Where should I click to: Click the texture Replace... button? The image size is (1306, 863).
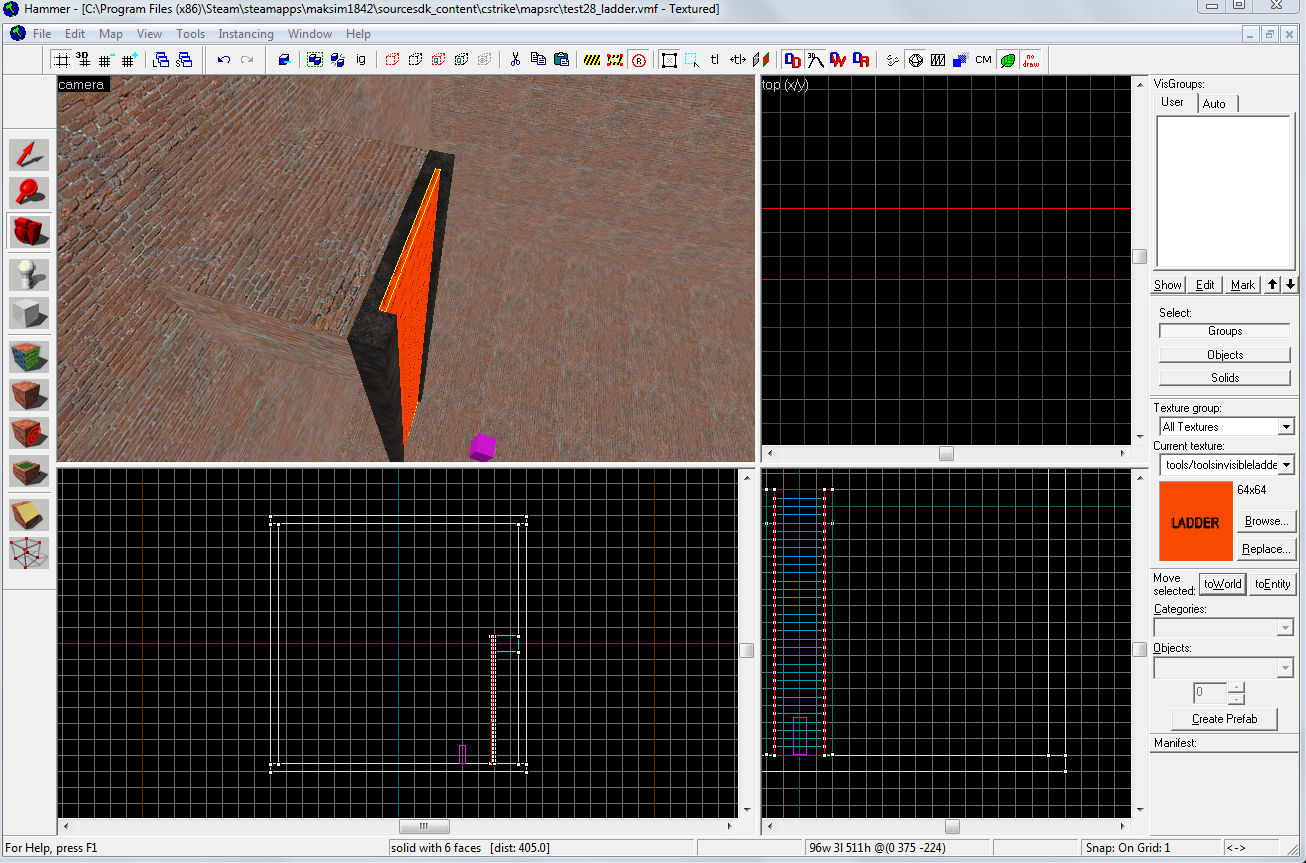pyautogui.click(x=1267, y=549)
